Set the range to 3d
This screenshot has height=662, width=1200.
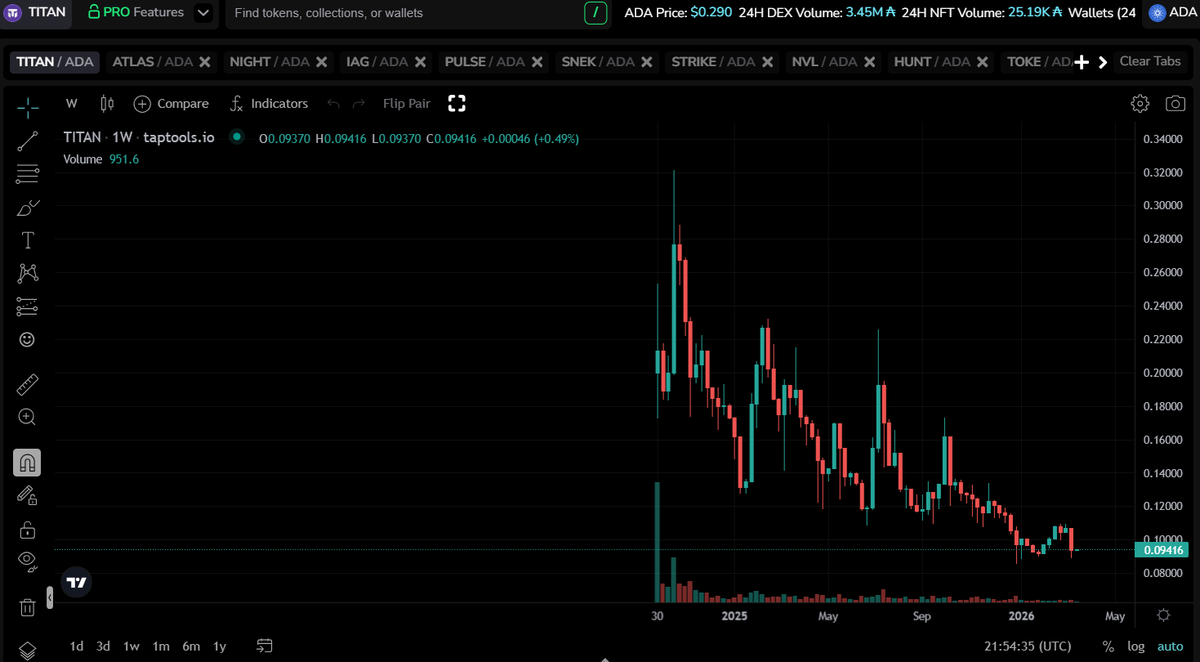103,646
